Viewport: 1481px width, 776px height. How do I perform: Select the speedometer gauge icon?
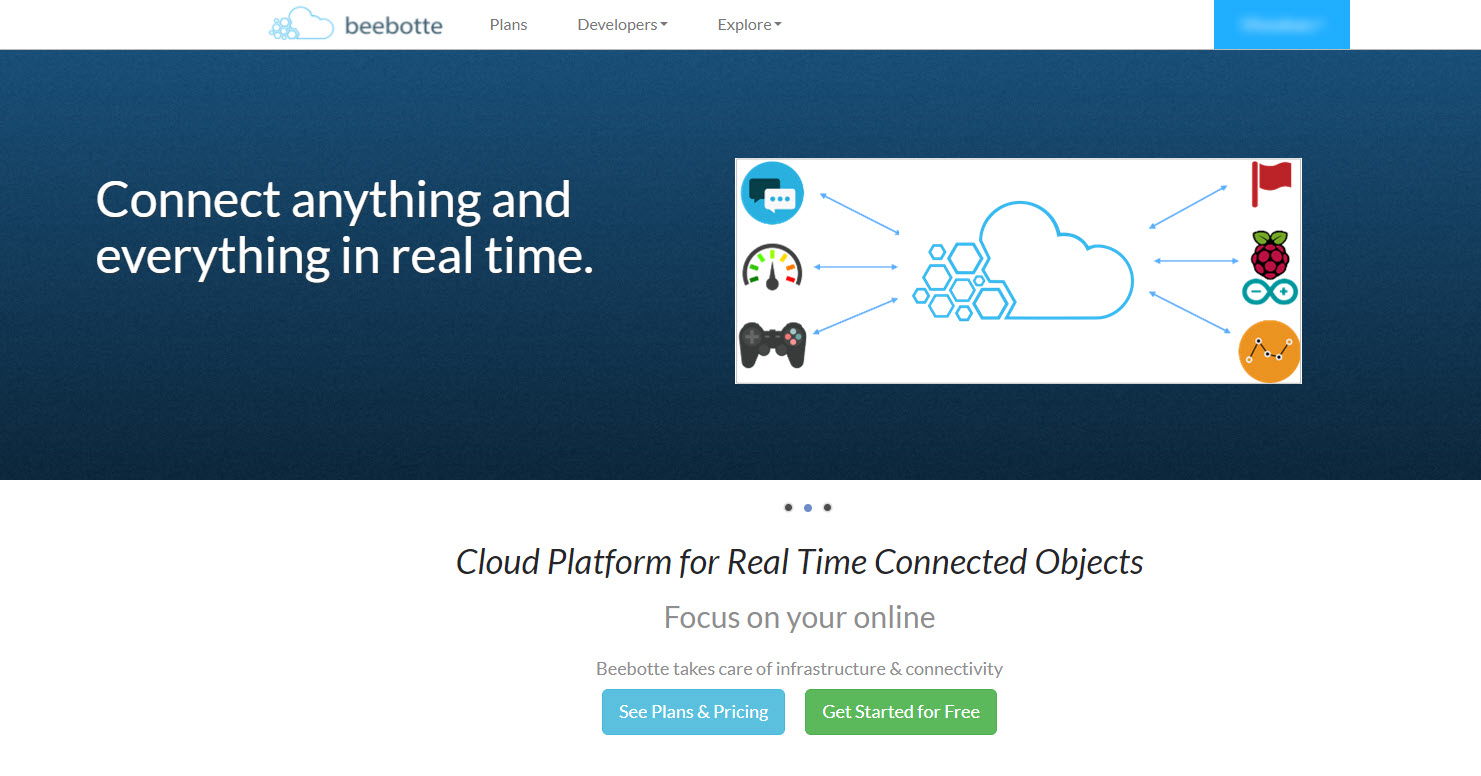click(x=771, y=266)
